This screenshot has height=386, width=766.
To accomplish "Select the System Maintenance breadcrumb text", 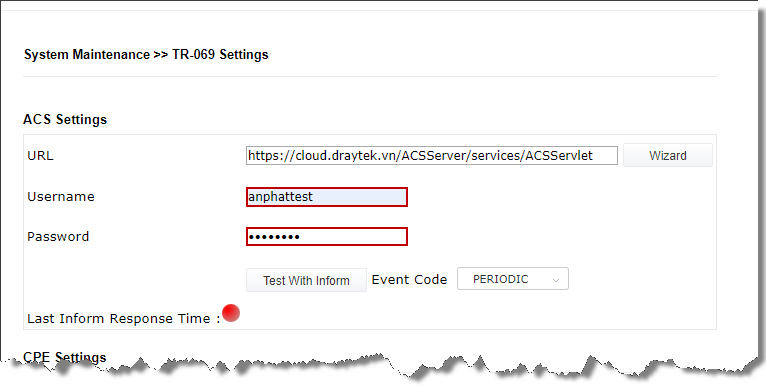I will pos(87,54).
